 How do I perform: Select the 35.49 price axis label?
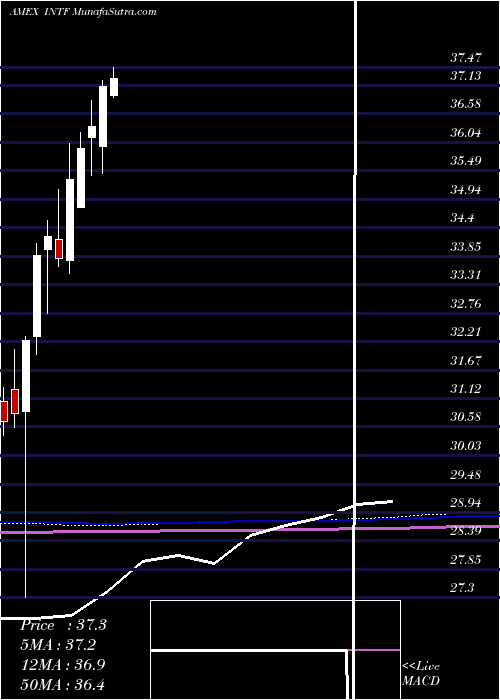[x=466, y=161]
